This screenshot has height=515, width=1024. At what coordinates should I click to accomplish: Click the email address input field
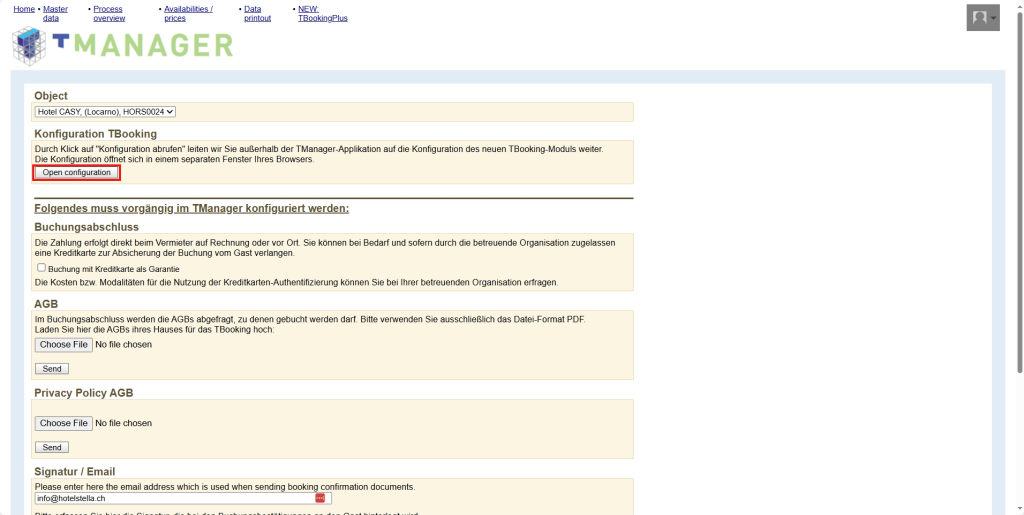click(x=183, y=498)
